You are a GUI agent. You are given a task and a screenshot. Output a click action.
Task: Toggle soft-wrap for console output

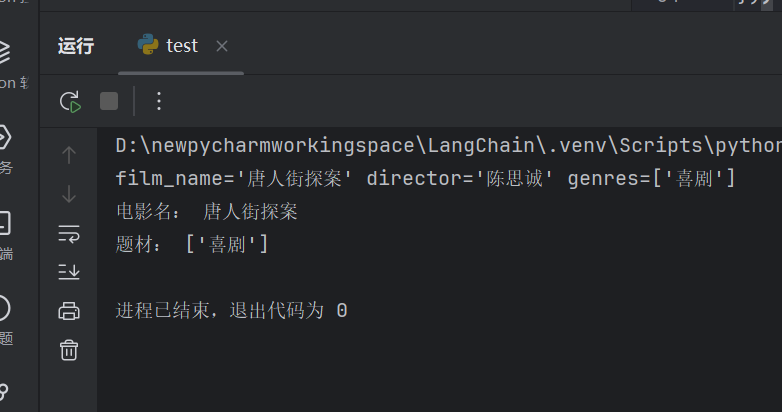(69, 233)
